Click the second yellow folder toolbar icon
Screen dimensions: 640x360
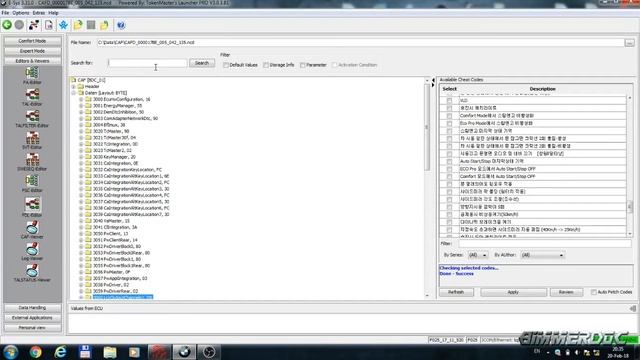coord(104,25)
